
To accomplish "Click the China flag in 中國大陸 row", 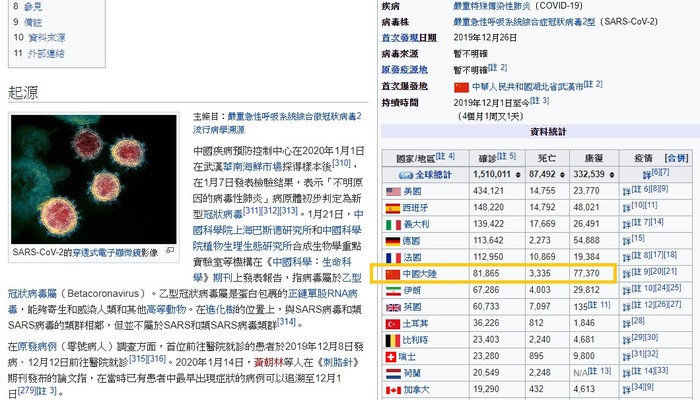I will click(393, 274).
